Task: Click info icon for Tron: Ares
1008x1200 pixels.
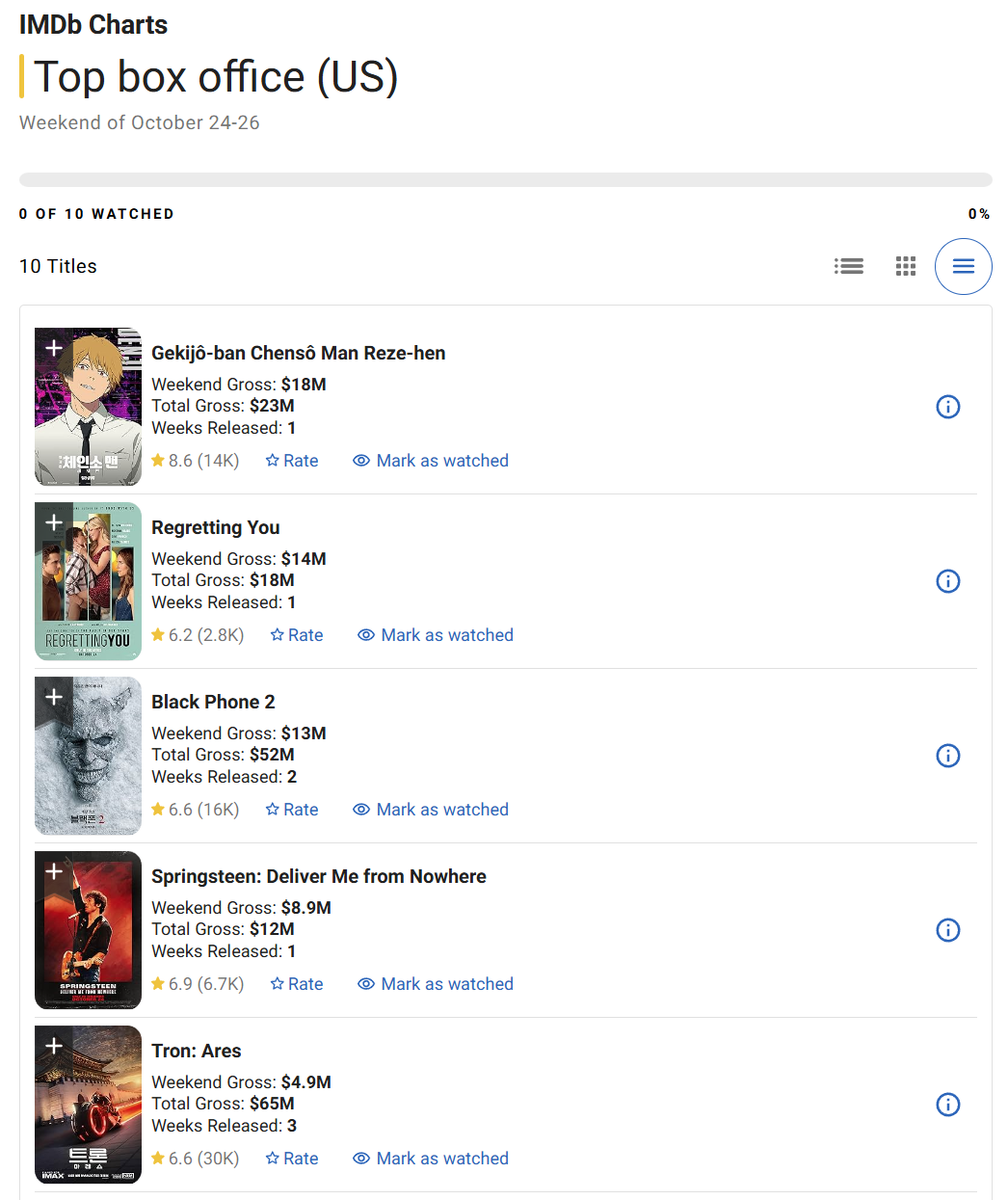Action: [948, 1105]
